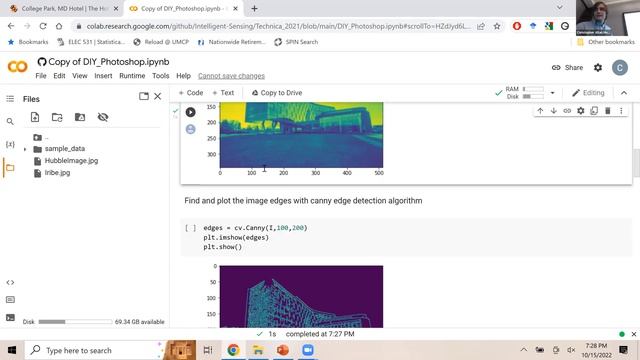
Task: Open cell settings gear
Action: (580, 111)
